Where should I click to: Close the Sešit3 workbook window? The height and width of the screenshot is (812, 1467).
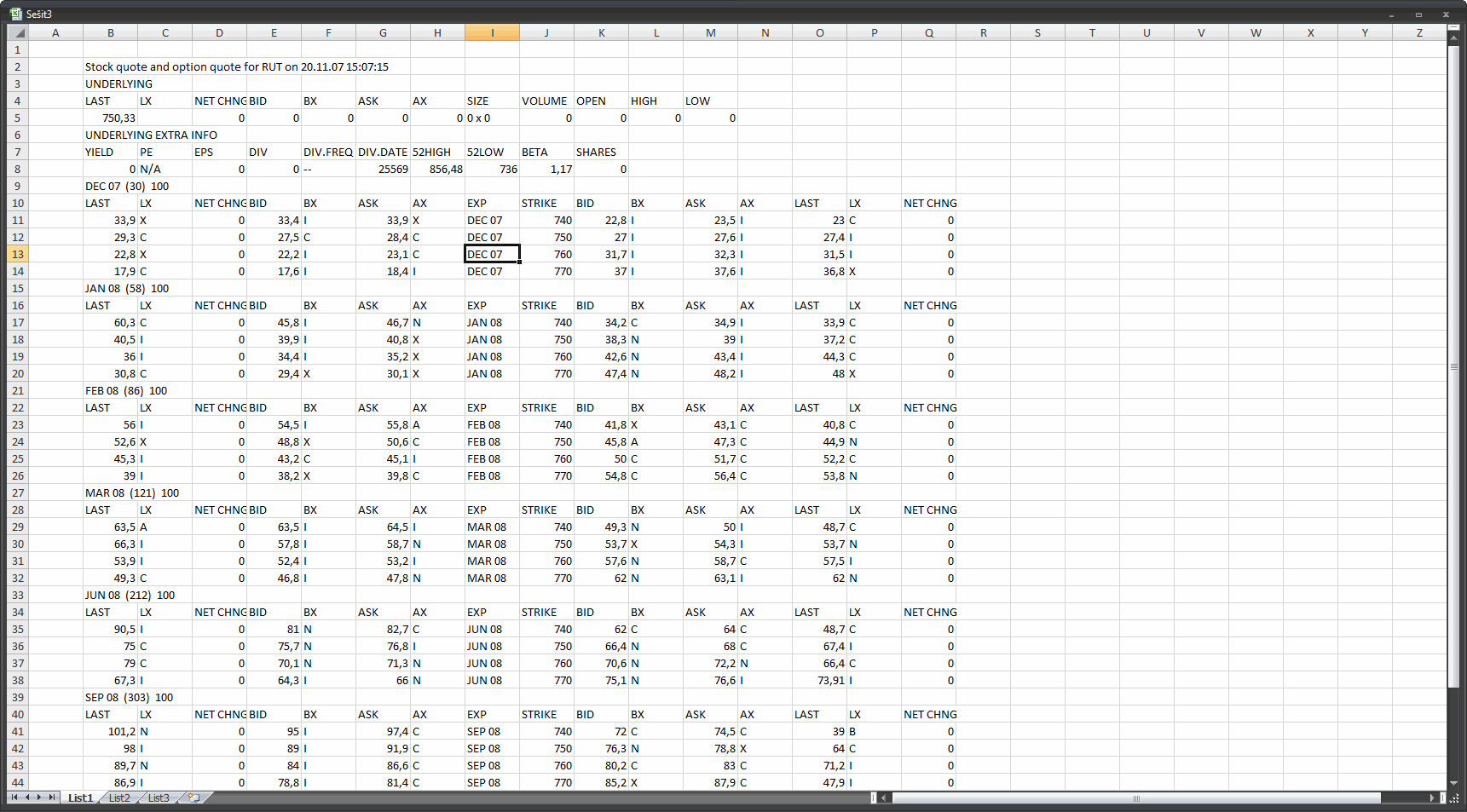coord(1446,14)
